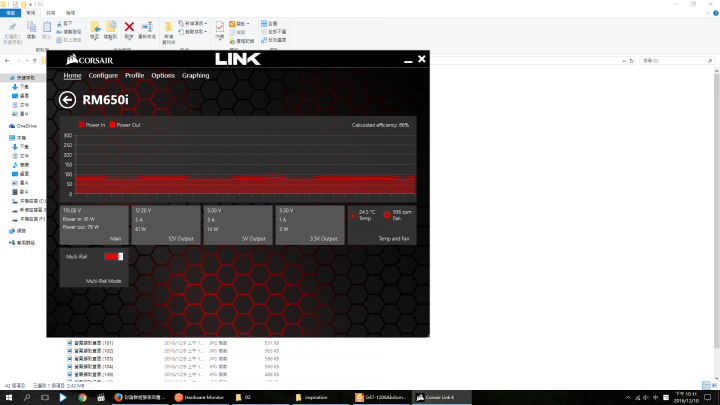
Task: Click the Copy to folder icon in Explorer
Action: [111, 27]
